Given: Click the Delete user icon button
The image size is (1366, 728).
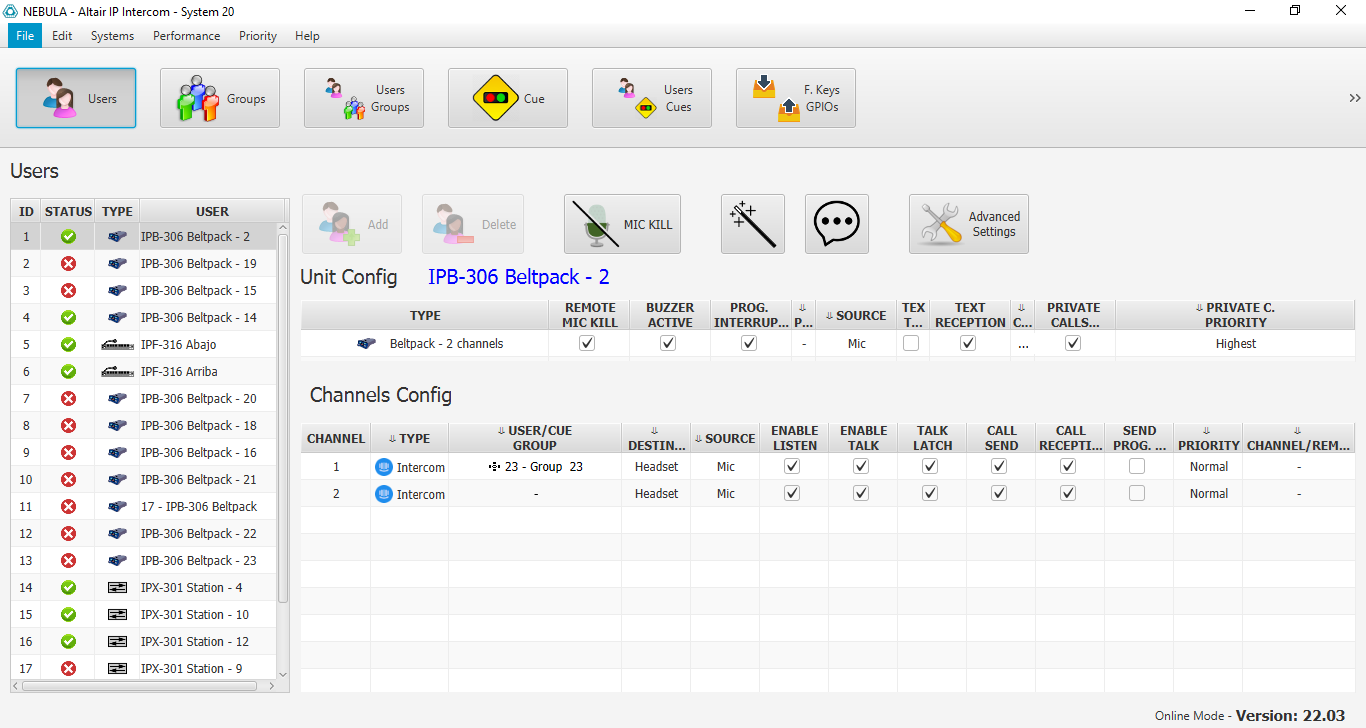Looking at the screenshot, I should pyautogui.click(x=472, y=224).
